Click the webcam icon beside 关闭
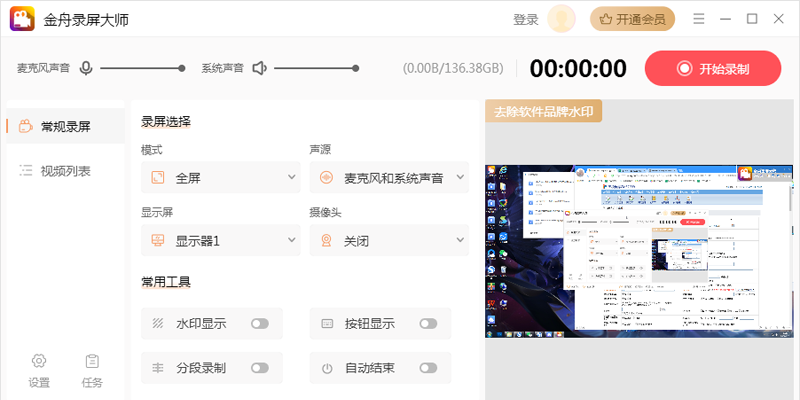Image resolution: width=800 pixels, height=400 pixels. [x=327, y=240]
